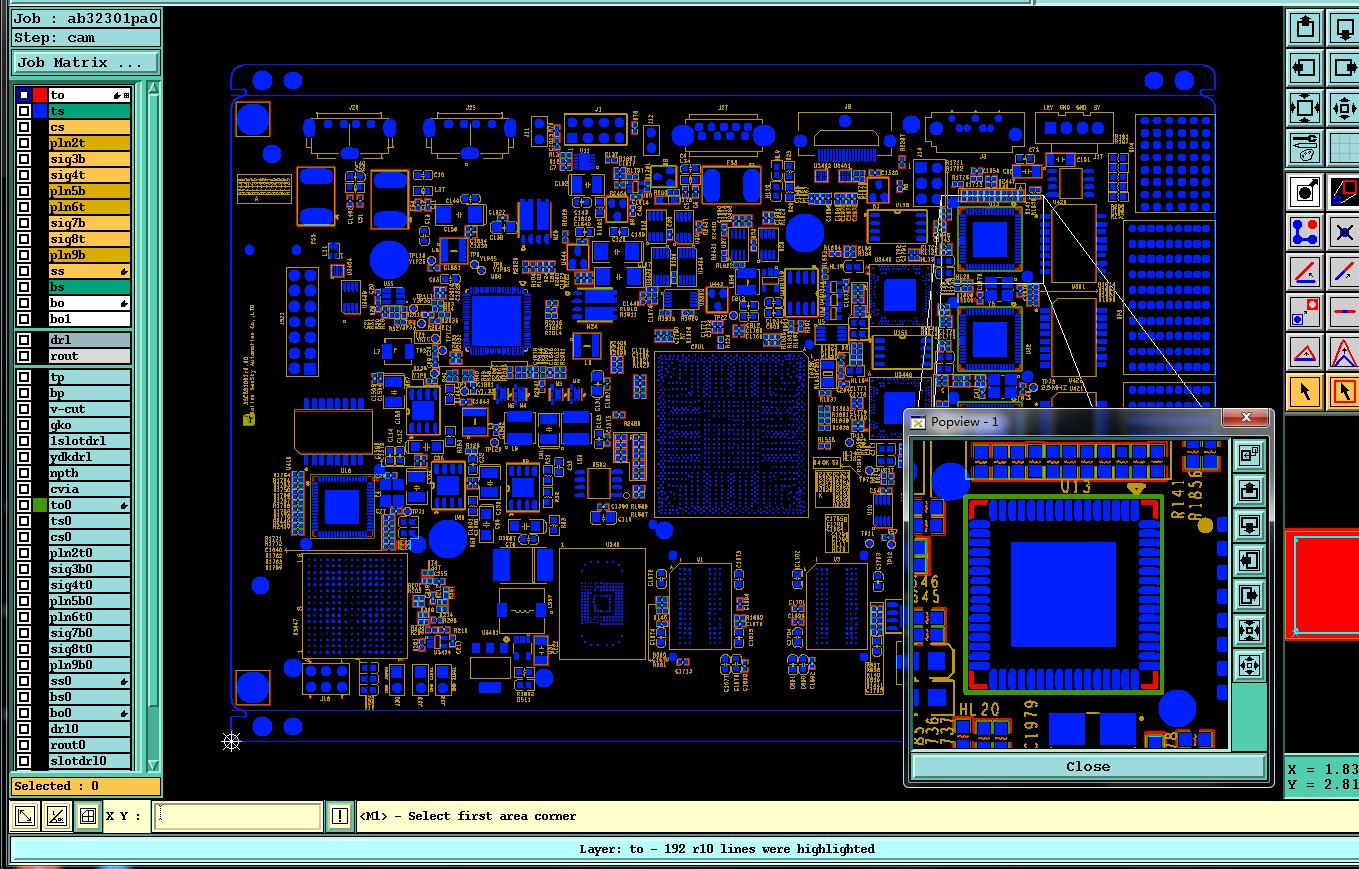Select the yellow arrow pointer tool
This screenshot has height=869, width=1359.
(x=1305, y=391)
